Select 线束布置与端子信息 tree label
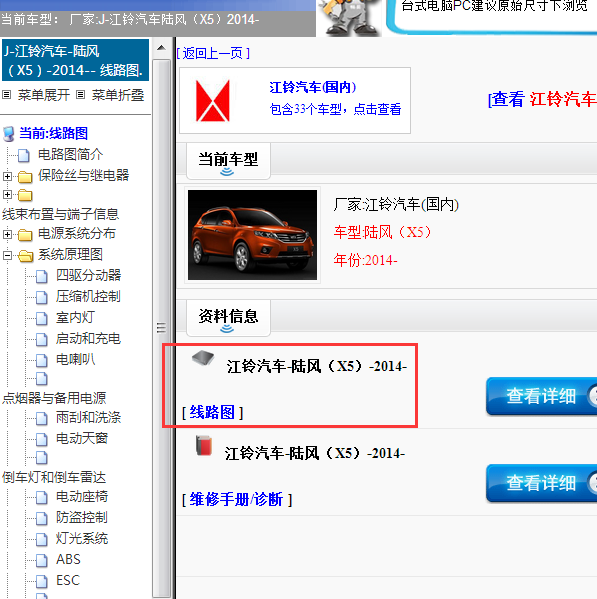The width and height of the screenshot is (597, 599). [x=60, y=214]
